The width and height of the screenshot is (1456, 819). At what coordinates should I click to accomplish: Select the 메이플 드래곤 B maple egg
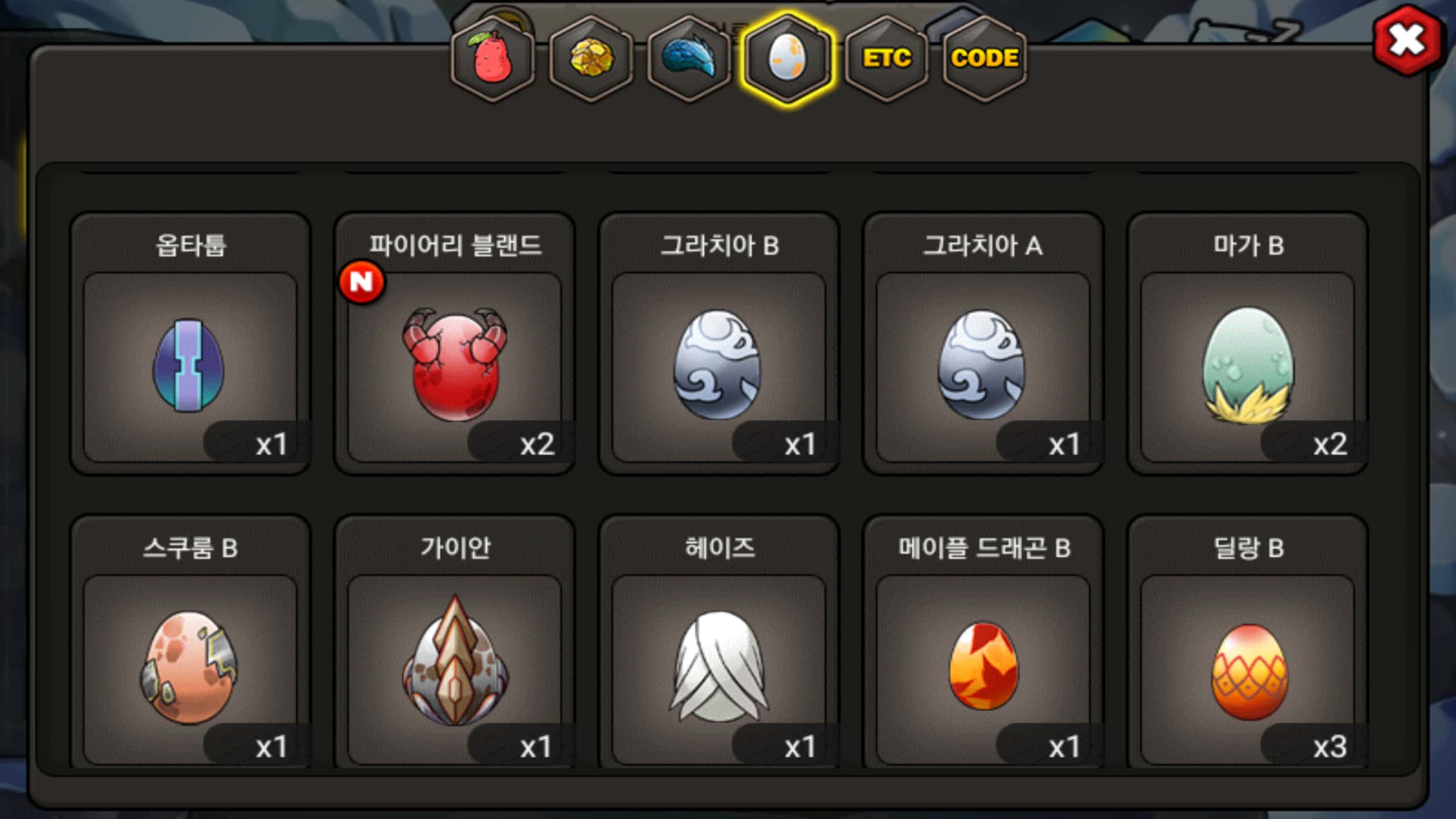click(x=983, y=643)
